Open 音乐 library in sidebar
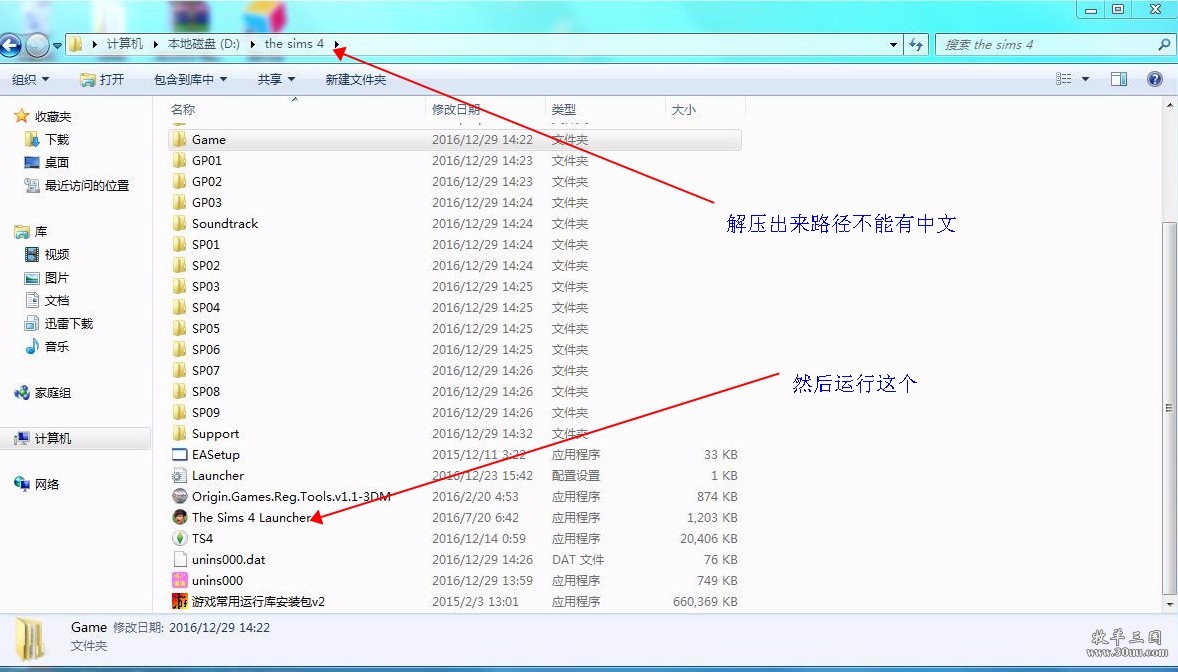This screenshot has height=672, width=1178. tap(57, 347)
